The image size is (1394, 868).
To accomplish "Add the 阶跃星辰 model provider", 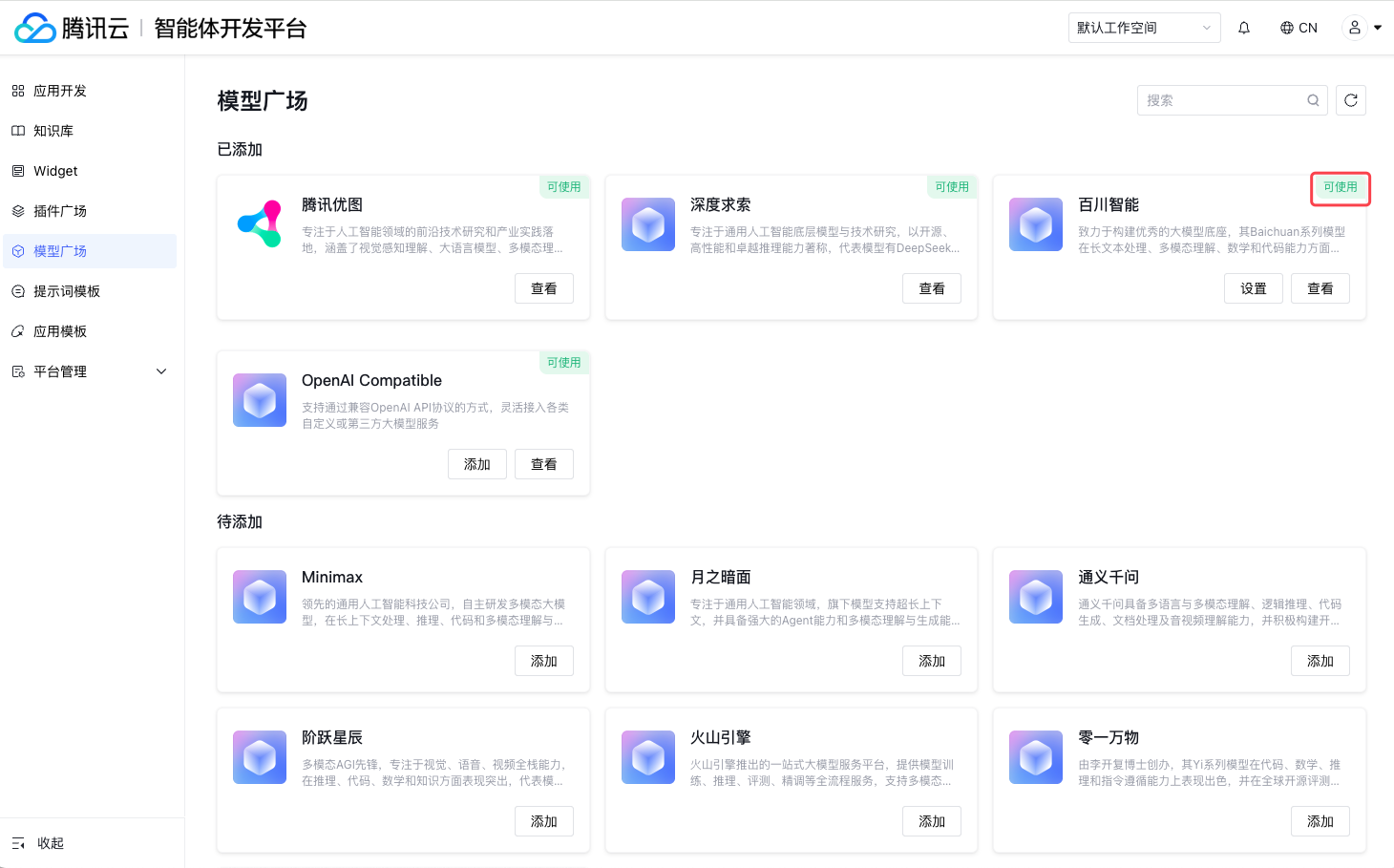I will [x=544, y=821].
